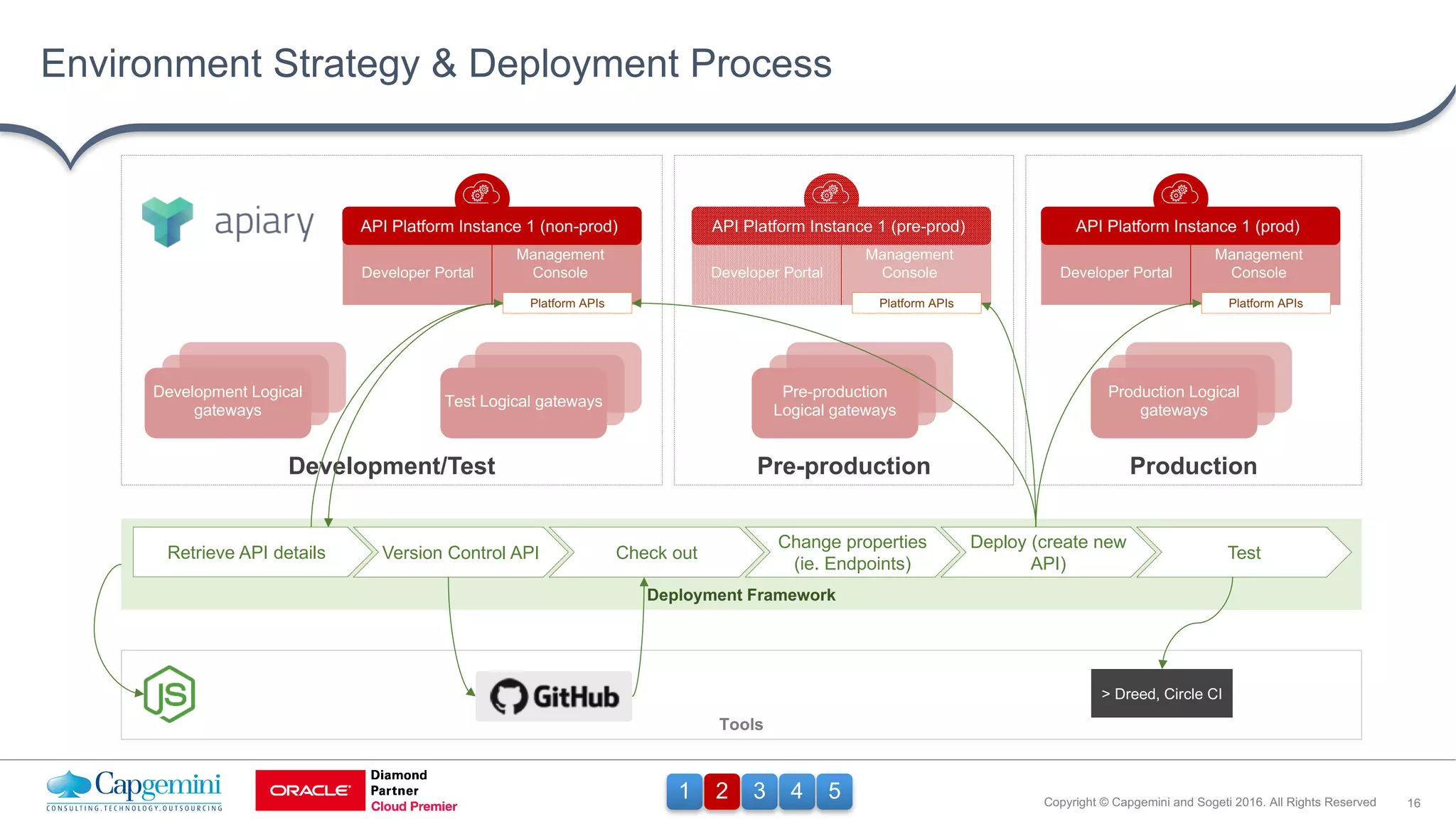
Task: Select section tab number 1
Action: tap(685, 791)
